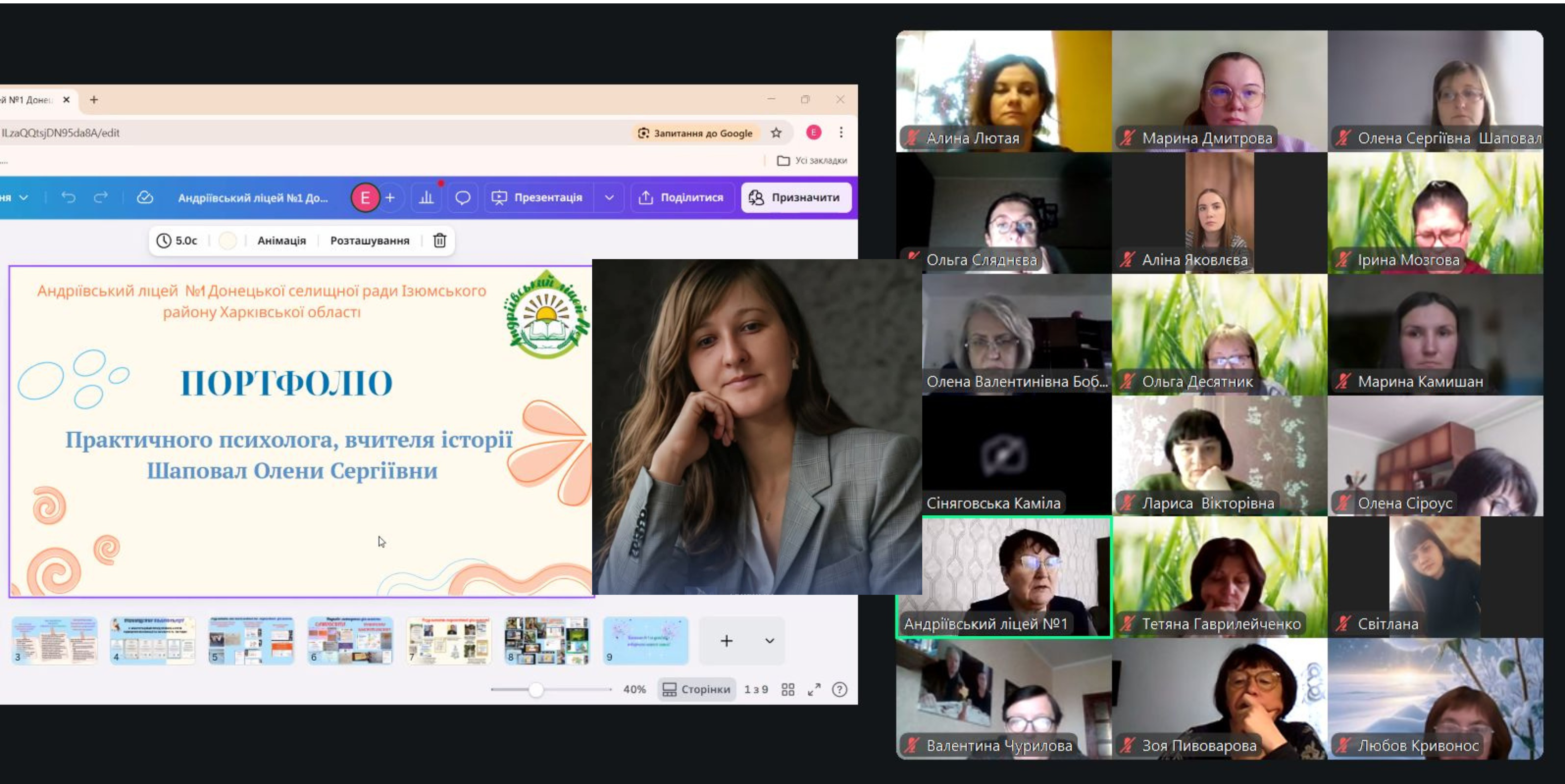Click the undo arrow icon
This screenshot has width=1565, height=784.
point(68,197)
